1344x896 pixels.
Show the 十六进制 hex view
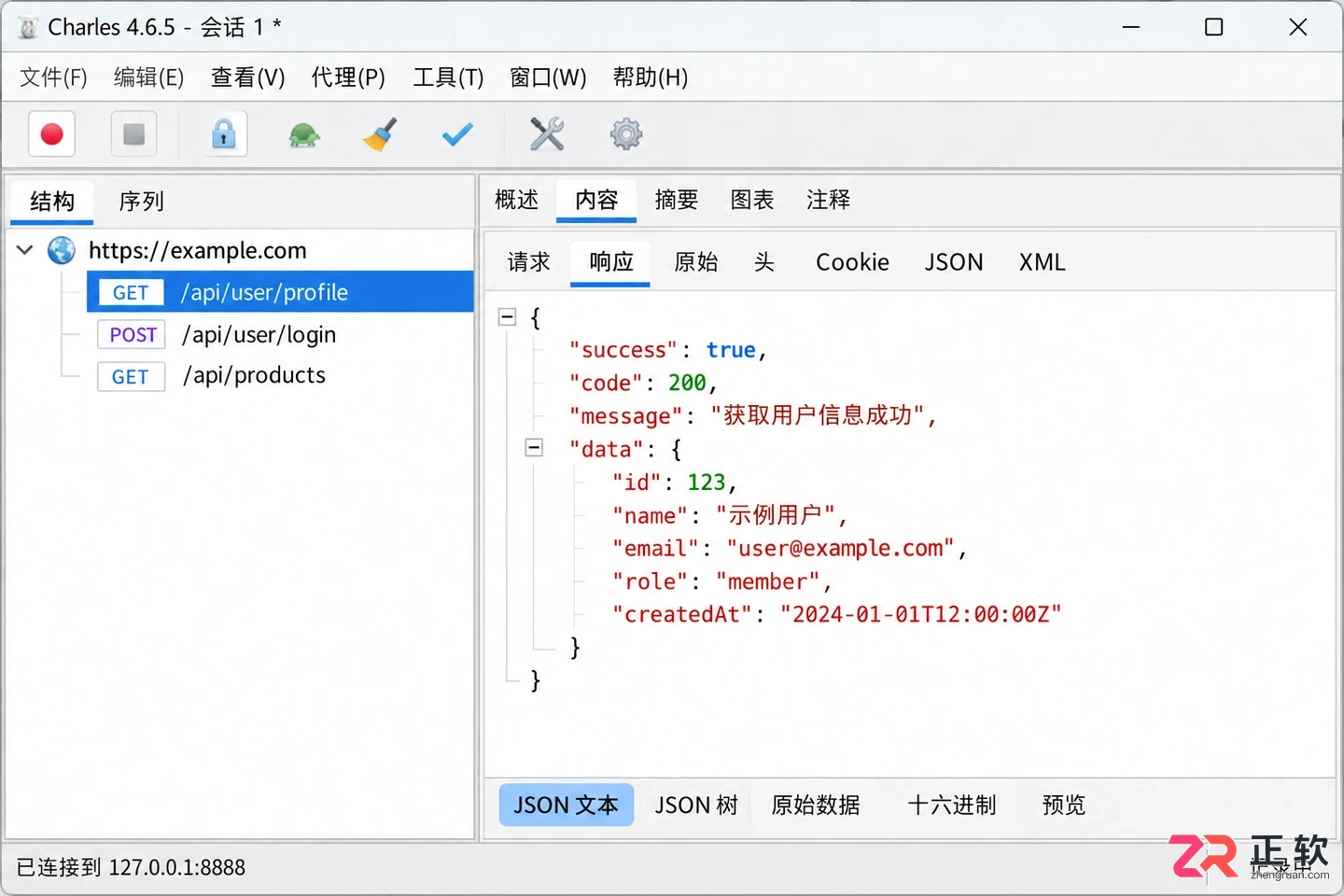(x=951, y=805)
